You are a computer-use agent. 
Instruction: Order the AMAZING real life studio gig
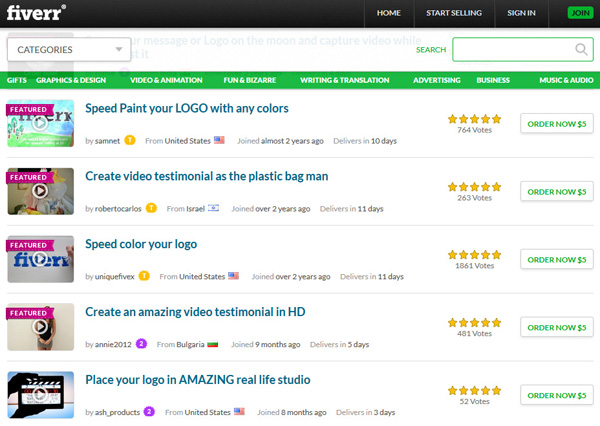[x=557, y=395]
